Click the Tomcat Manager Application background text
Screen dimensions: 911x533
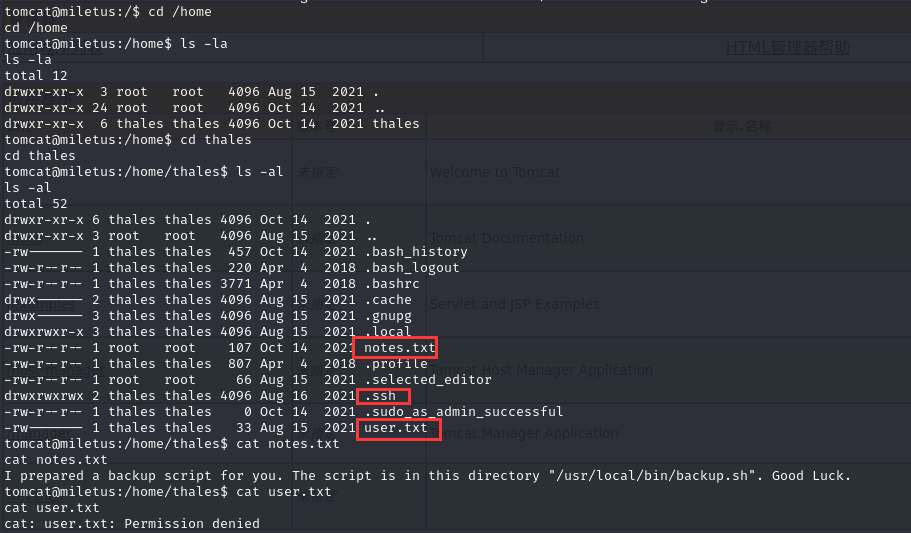click(523, 433)
